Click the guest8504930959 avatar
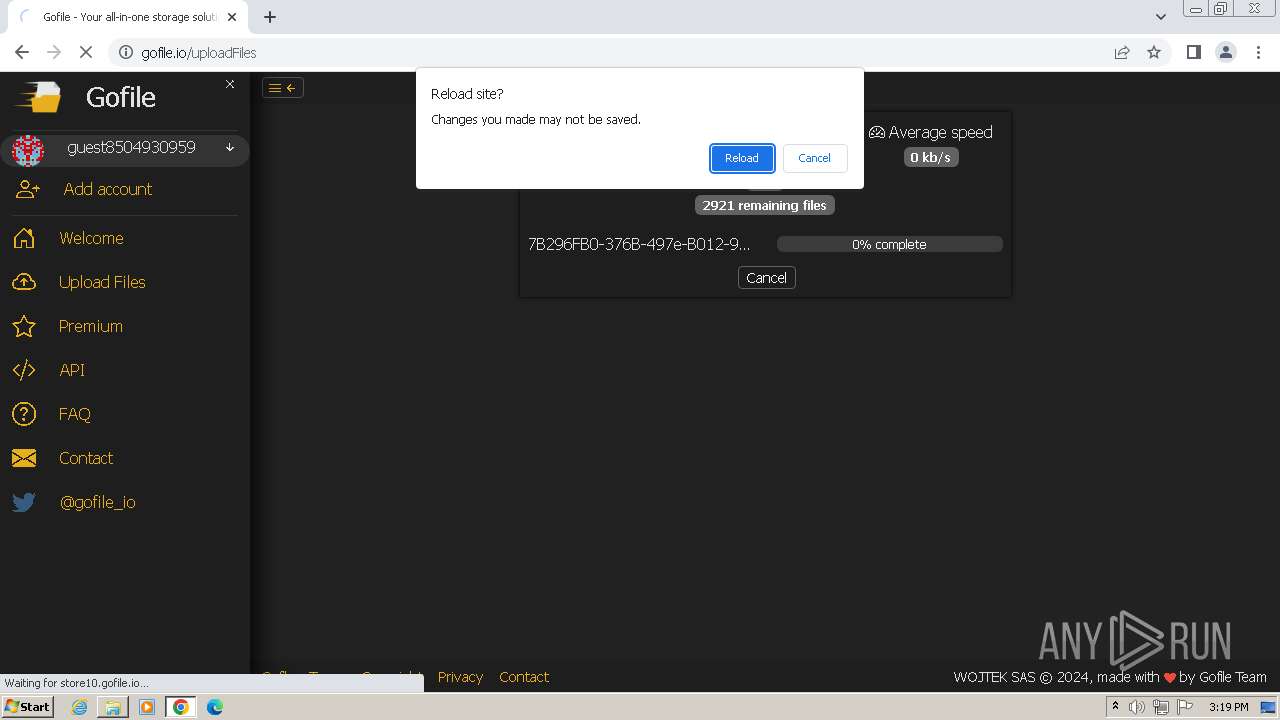This screenshot has height=720, width=1280. pyautogui.click(x=28, y=150)
